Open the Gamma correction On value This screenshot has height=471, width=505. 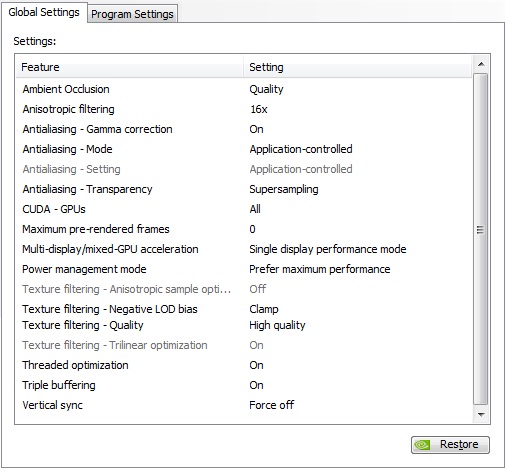tap(256, 129)
